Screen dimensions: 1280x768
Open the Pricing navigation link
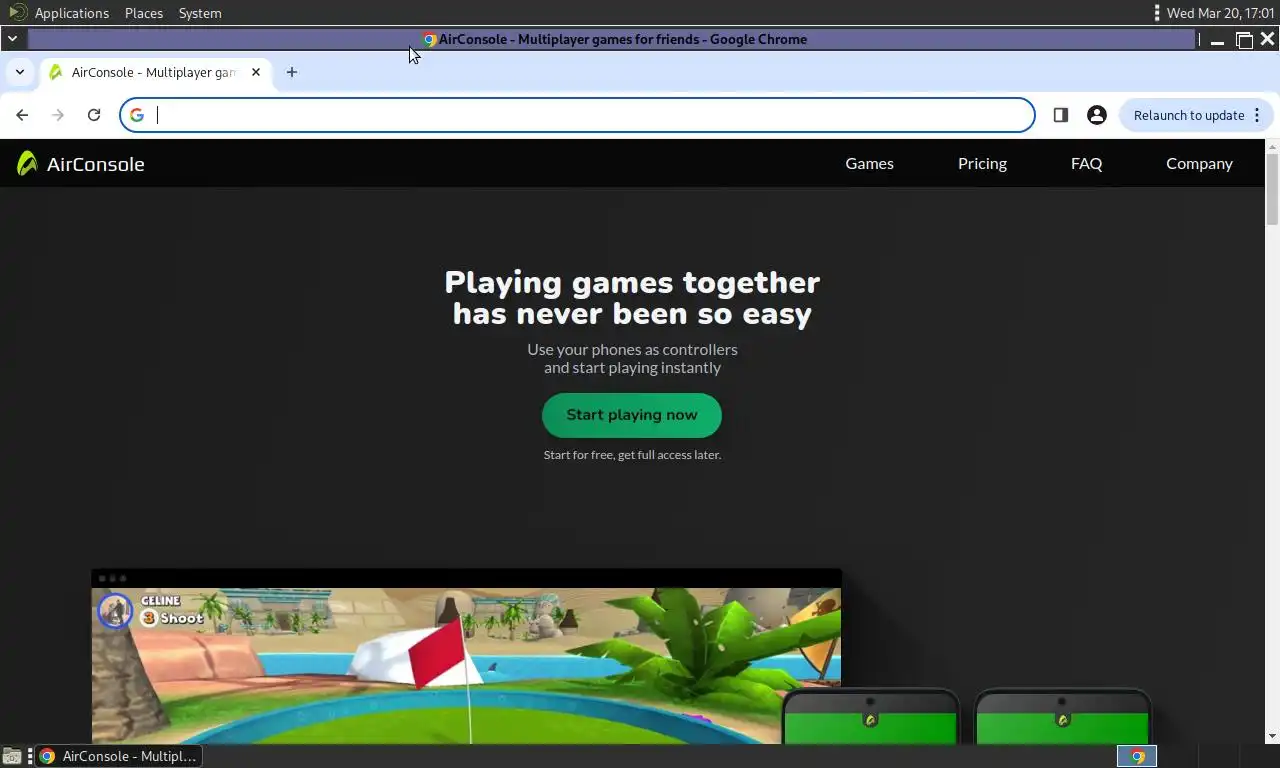pos(982,164)
